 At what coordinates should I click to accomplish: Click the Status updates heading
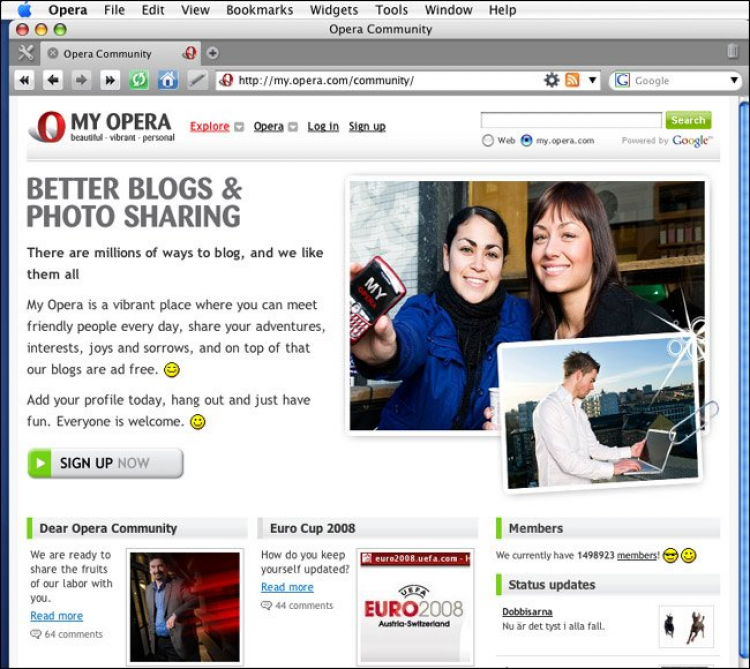[x=551, y=585]
